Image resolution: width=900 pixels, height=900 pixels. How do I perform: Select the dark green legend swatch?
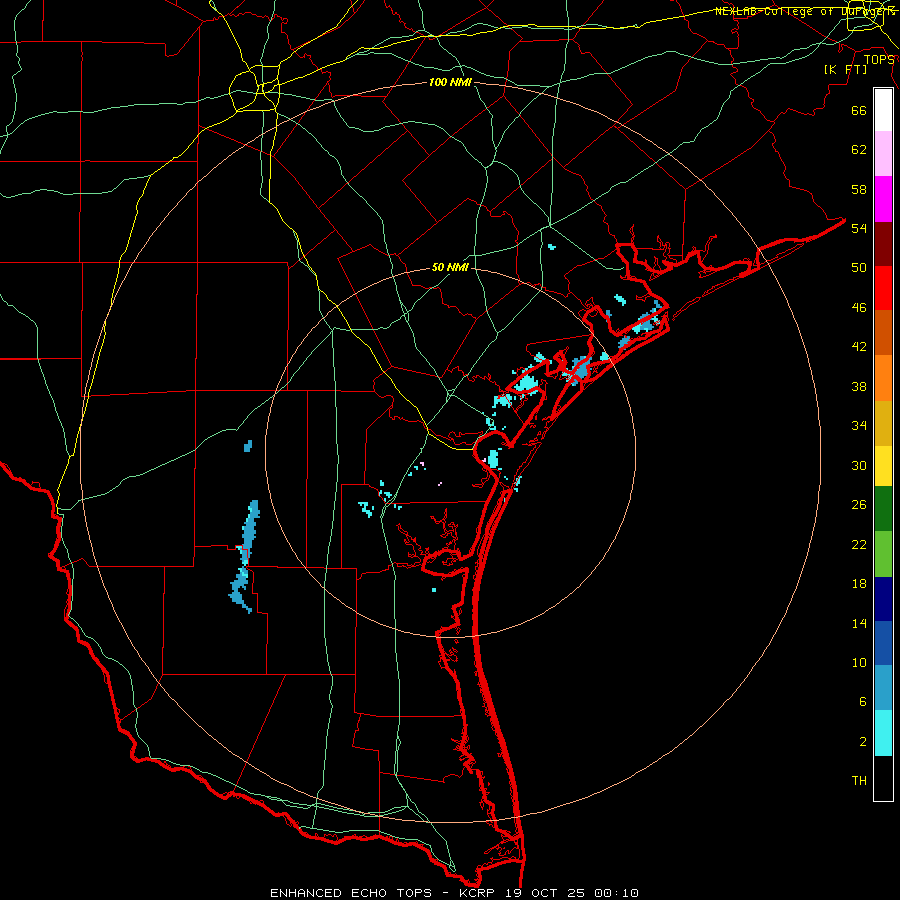tap(883, 509)
